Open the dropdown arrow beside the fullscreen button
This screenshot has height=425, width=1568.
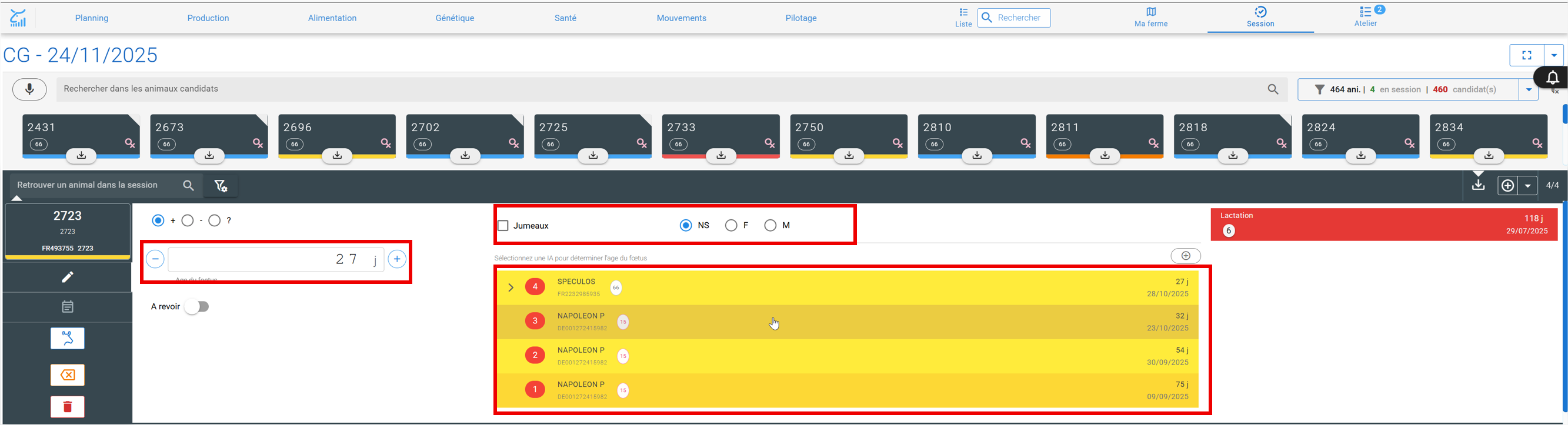[1554, 55]
